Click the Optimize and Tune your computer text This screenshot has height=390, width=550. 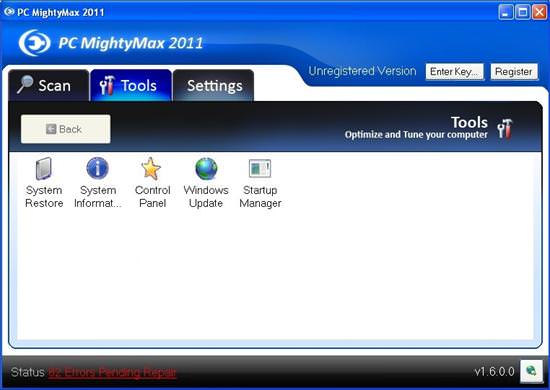pyautogui.click(x=416, y=135)
